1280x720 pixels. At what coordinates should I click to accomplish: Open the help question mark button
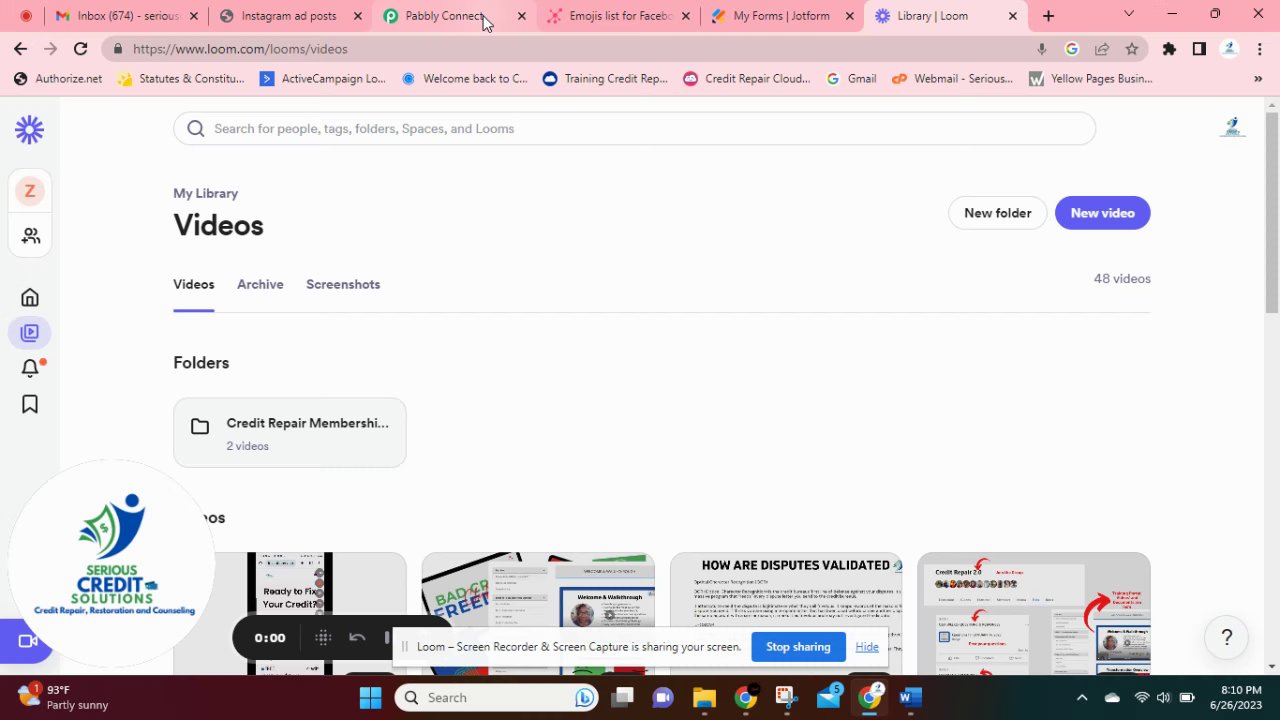pyautogui.click(x=1226, y=637)
